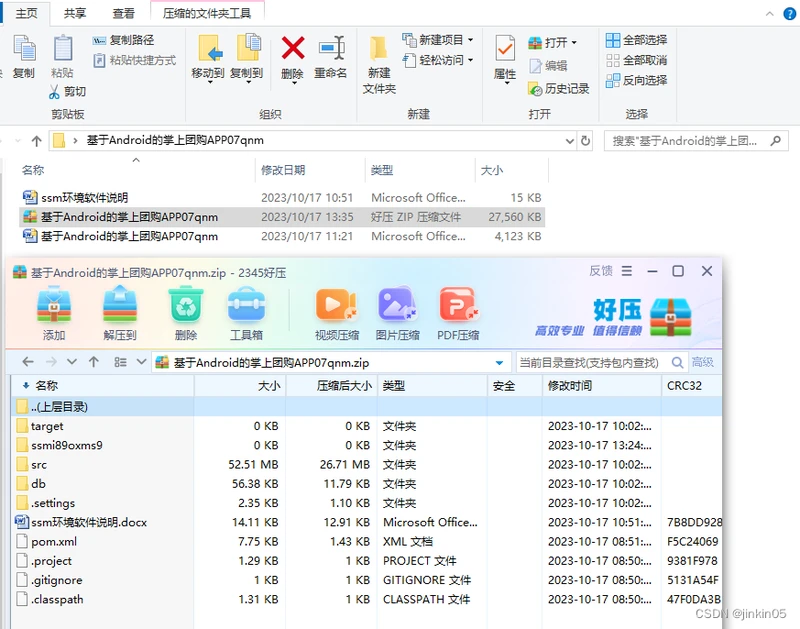Screen dimensions: 800x629
Task: Expand the view mode dropdown arrow
Action: coord(141,362)
